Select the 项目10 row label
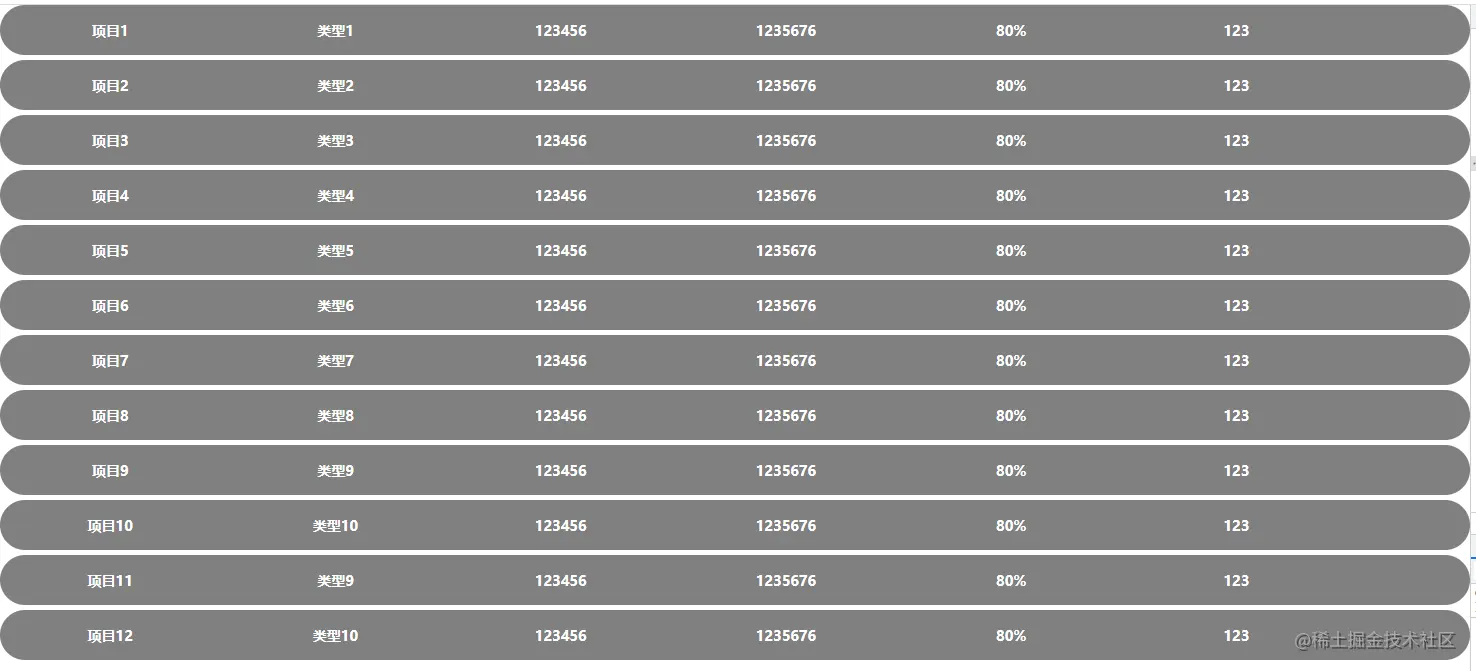The image size is (1476, 671). pos(110,526)
